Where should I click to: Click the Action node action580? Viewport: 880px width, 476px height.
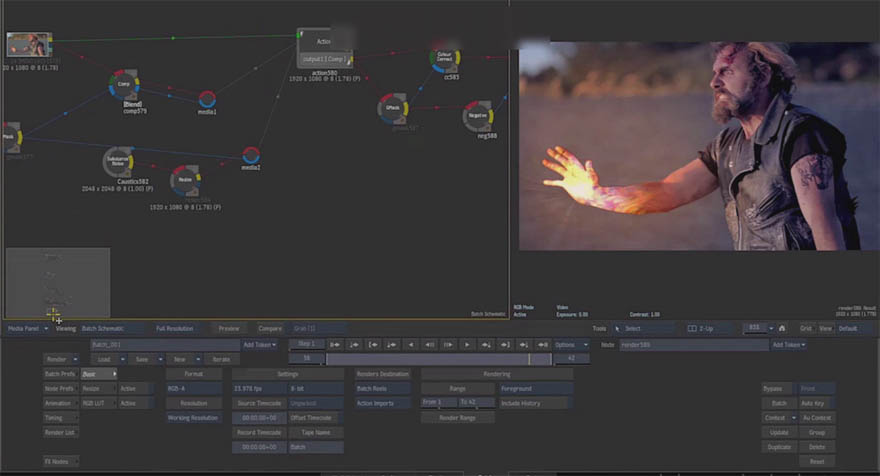[x=324, y=49]
